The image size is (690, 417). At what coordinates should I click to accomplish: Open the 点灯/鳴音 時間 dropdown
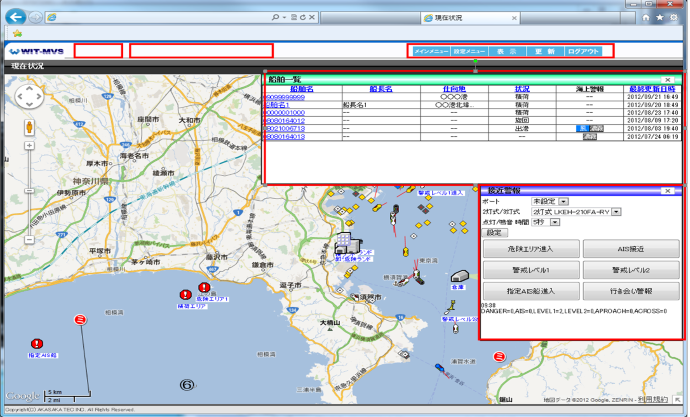(x=546, y=222)
